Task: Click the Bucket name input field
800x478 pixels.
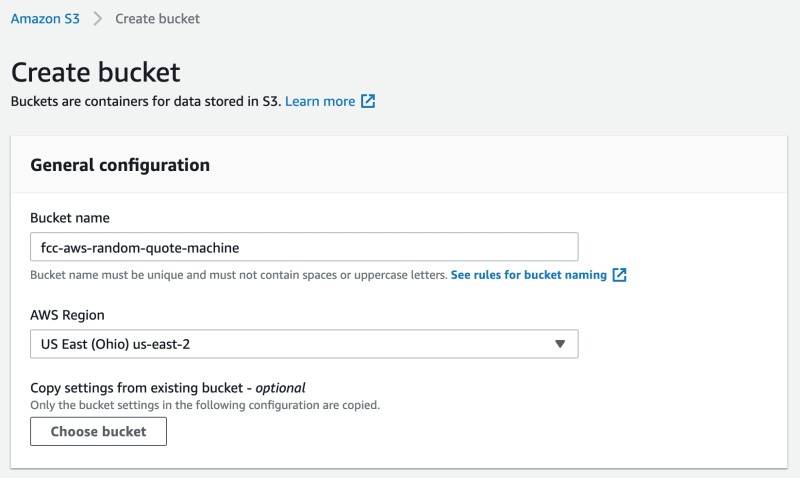Action: tap(304, 247)
